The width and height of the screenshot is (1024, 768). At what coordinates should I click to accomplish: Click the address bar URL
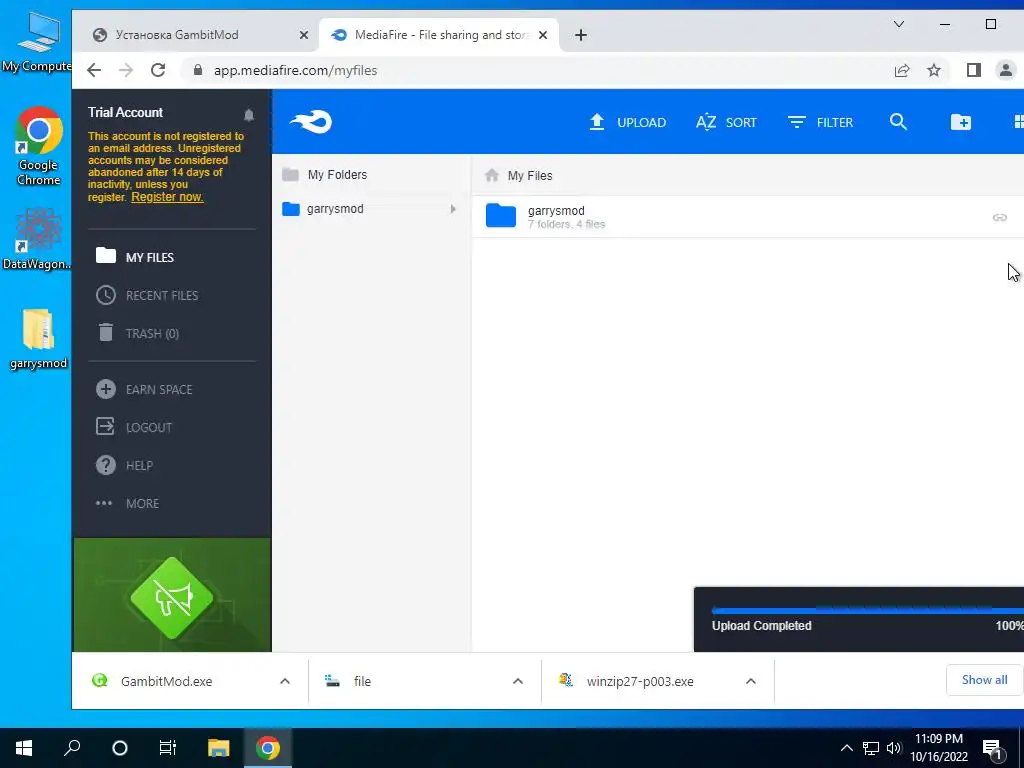pyautogui.click(x=295, y=71)
